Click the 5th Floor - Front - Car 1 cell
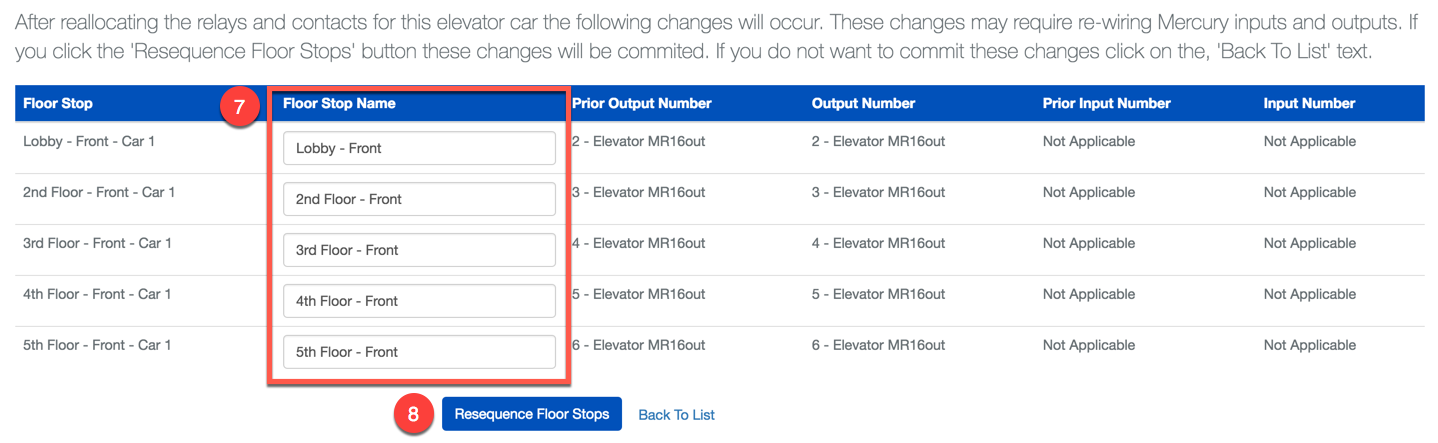The image size is (1438, 443). [x=97, y=346]
